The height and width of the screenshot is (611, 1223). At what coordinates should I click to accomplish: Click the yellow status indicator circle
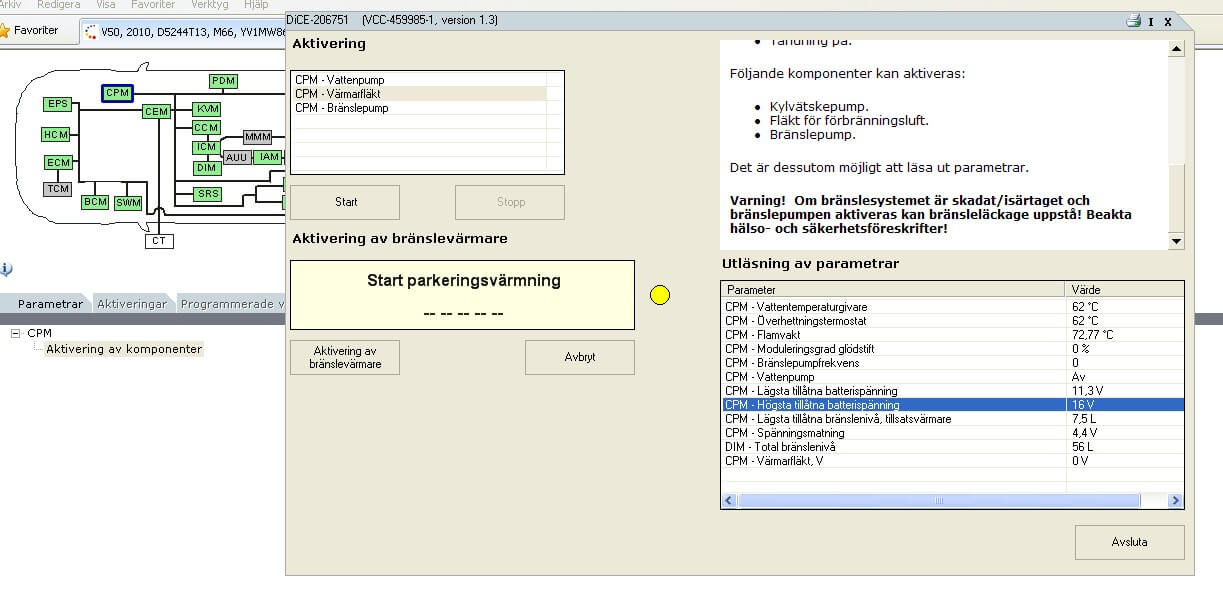pyautogui.click(x=660, y=295)
